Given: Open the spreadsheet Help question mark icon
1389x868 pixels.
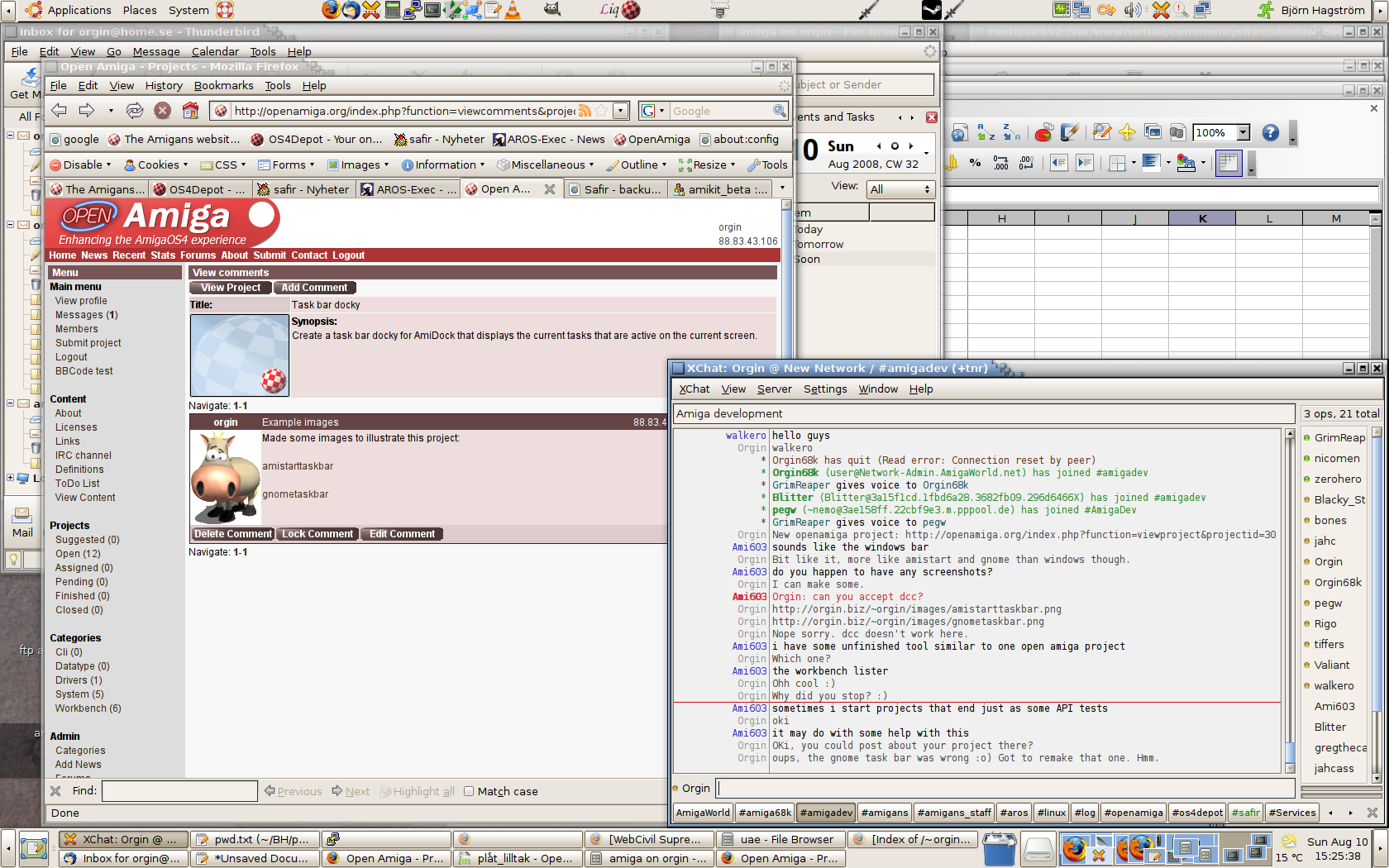Looking at the screenshot, I should click(x=1271, y=132).
